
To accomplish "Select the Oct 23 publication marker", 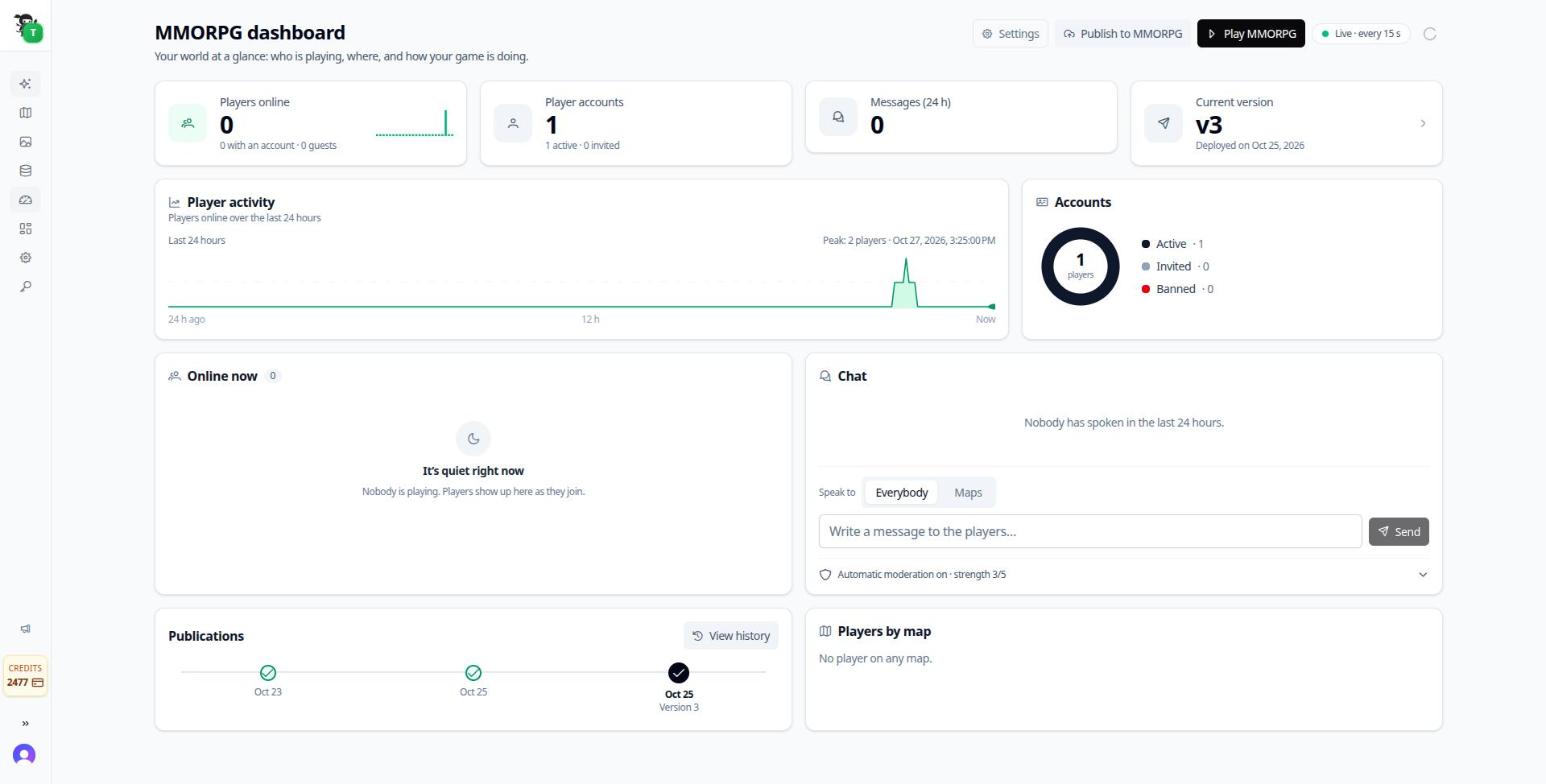I will 268,673.
